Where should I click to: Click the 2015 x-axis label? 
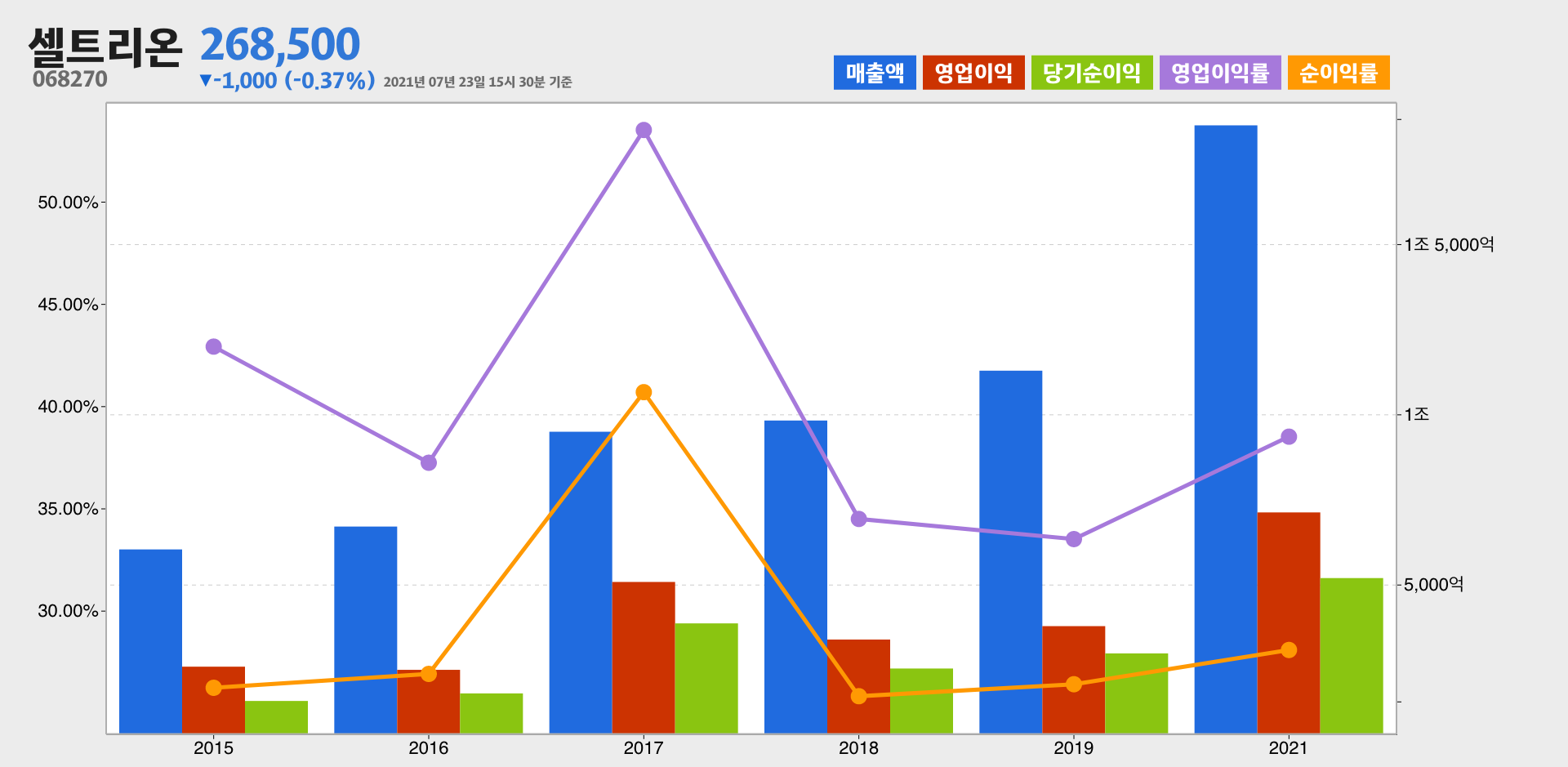click(x=214, y=748)
